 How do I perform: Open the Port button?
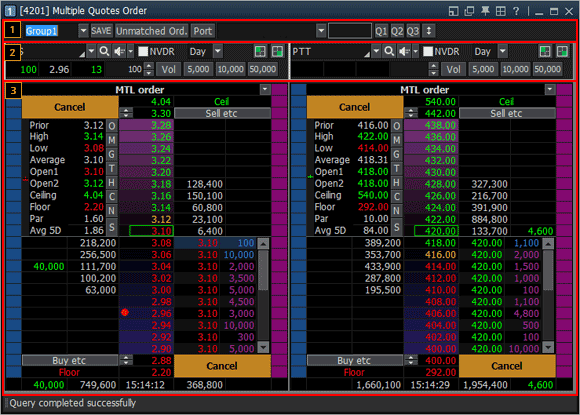pos(203,31)
